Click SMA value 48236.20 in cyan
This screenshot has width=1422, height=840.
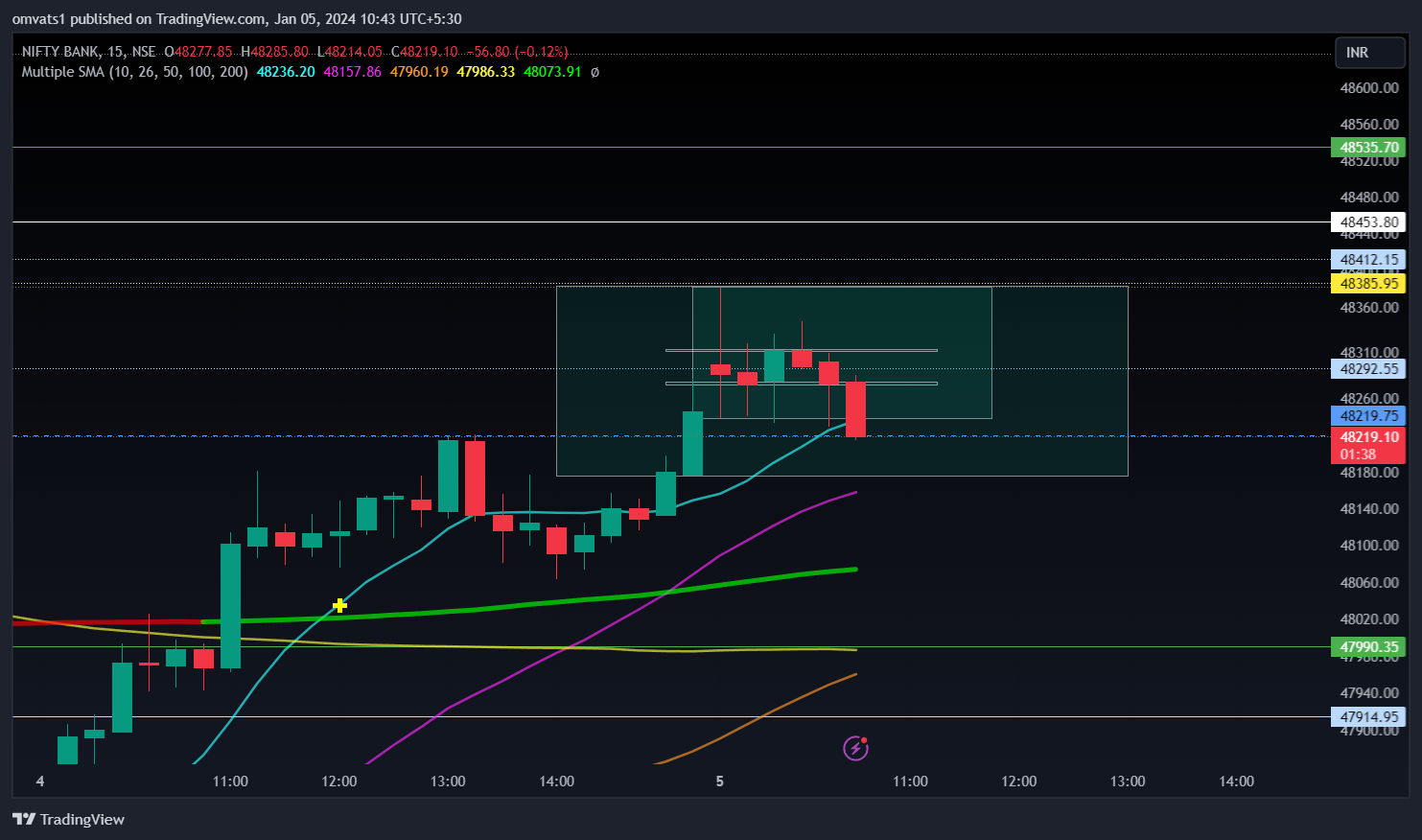286,72
